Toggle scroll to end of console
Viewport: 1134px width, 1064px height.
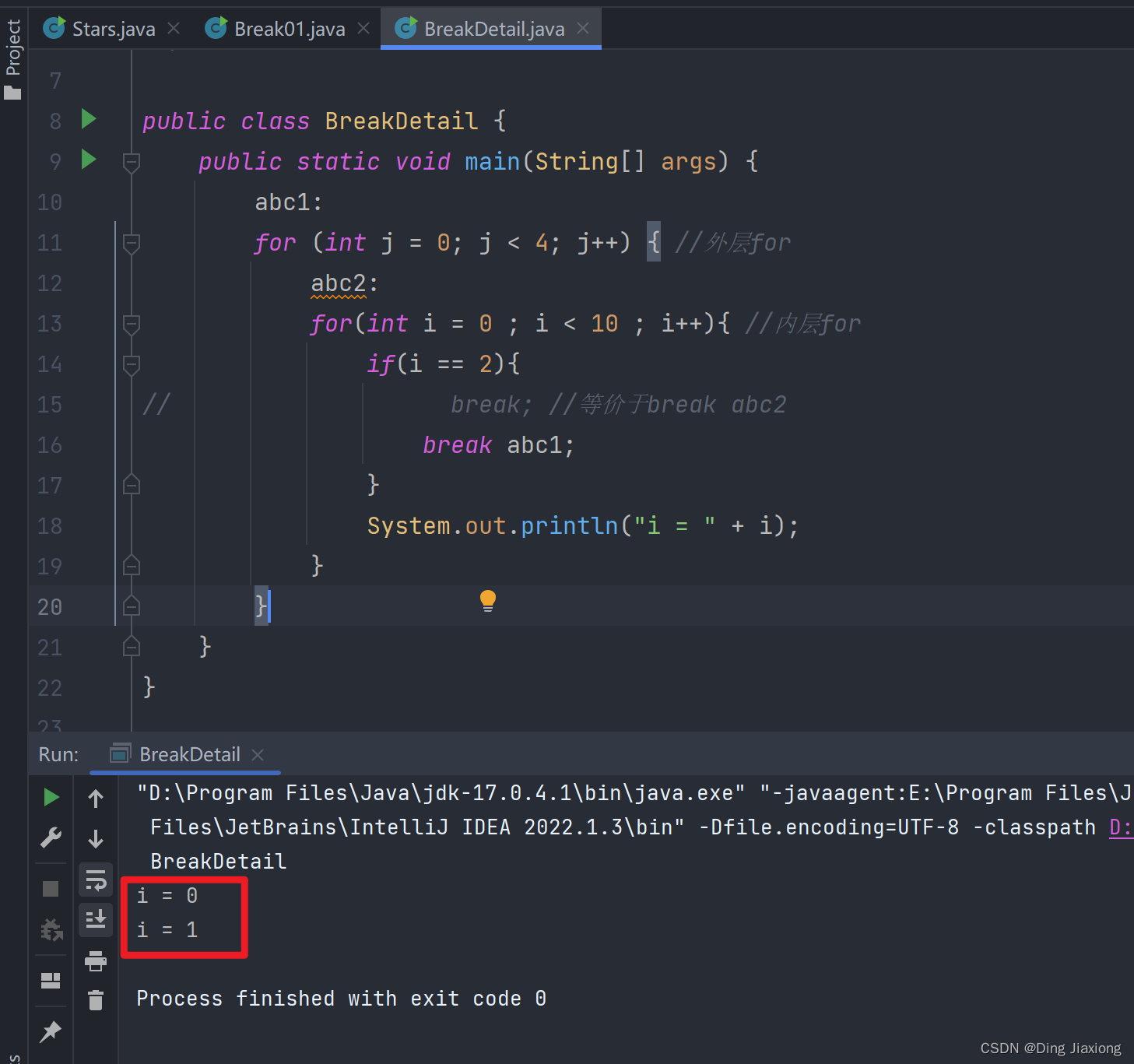point(96,920)
